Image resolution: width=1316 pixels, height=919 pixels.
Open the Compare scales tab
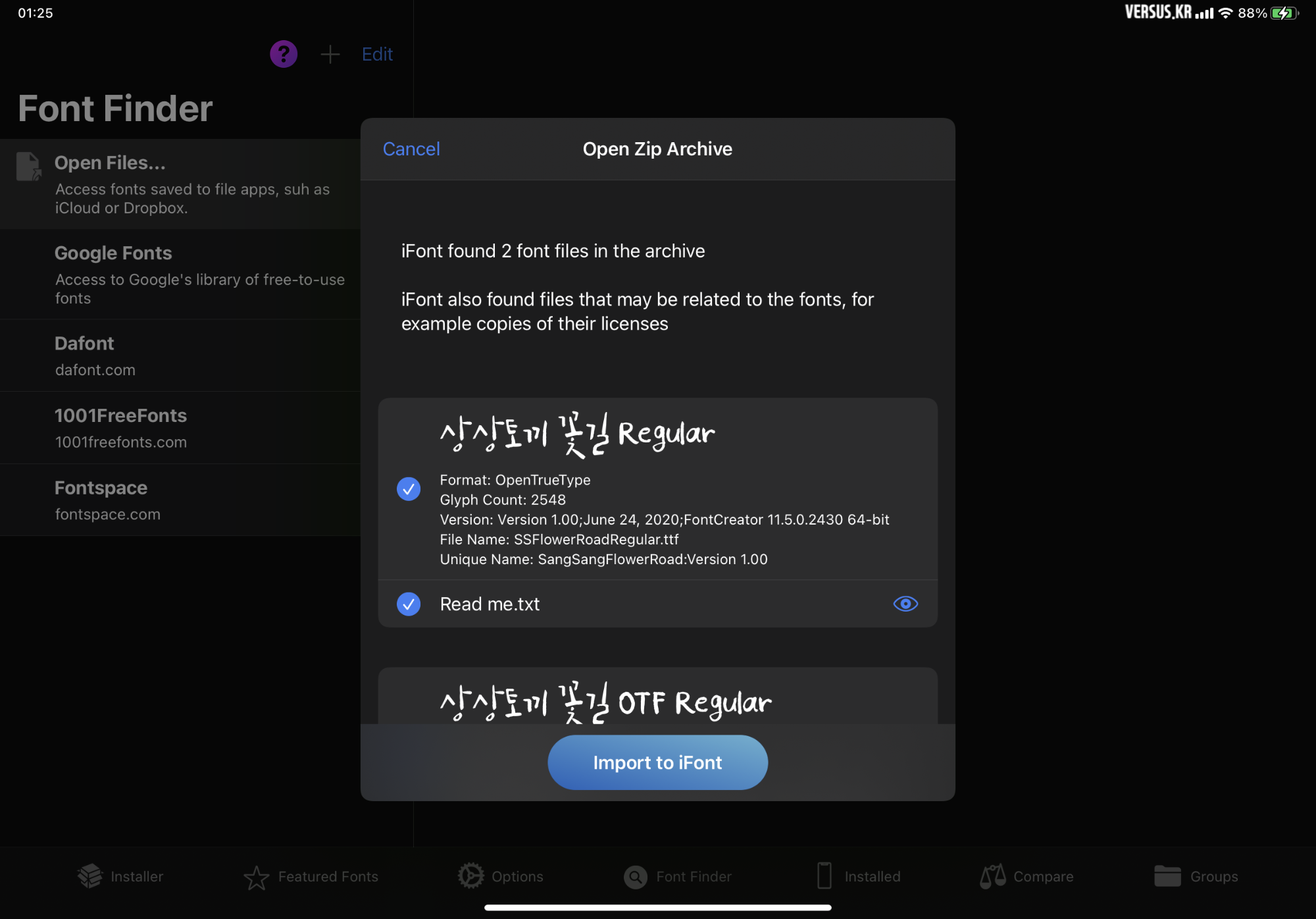(1026, 876)
